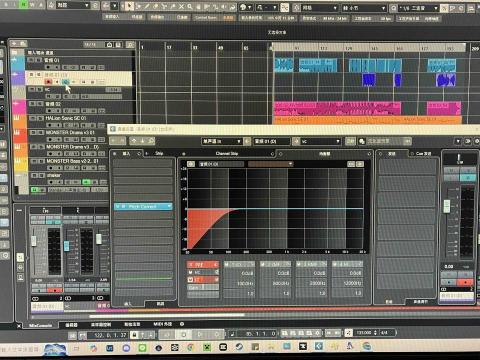Open the MIDI 外部 tab
The width and height of the screenshot is (480, 360).
click(162, 324)
